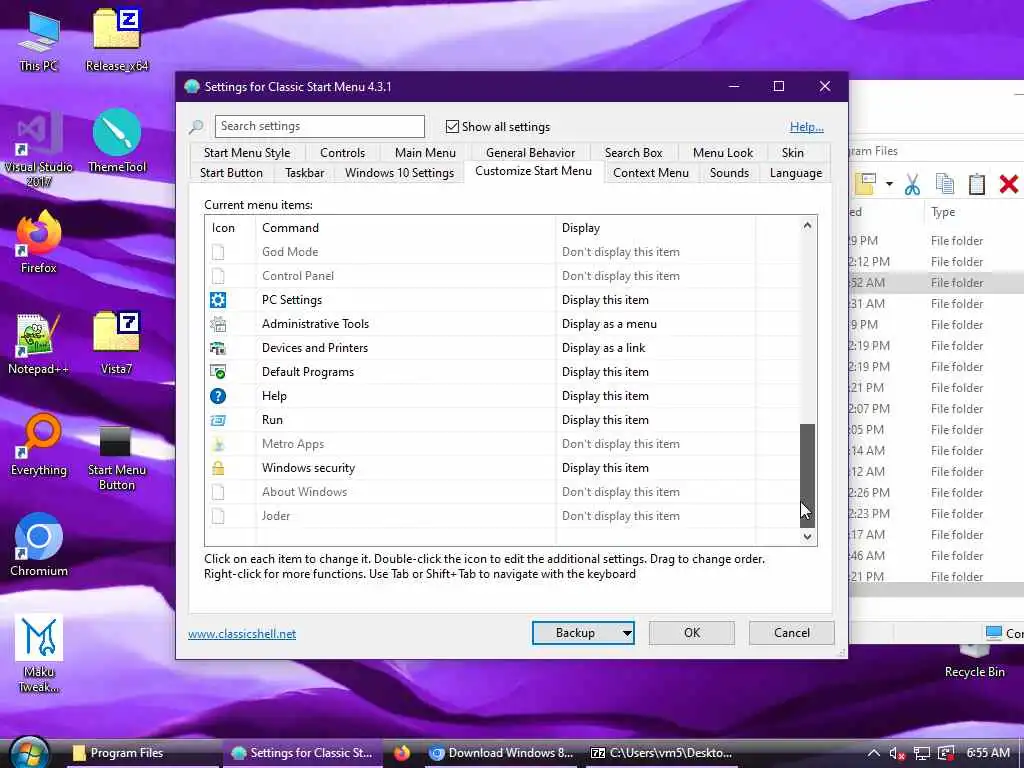Click the PC Settings gear icon

217,300
